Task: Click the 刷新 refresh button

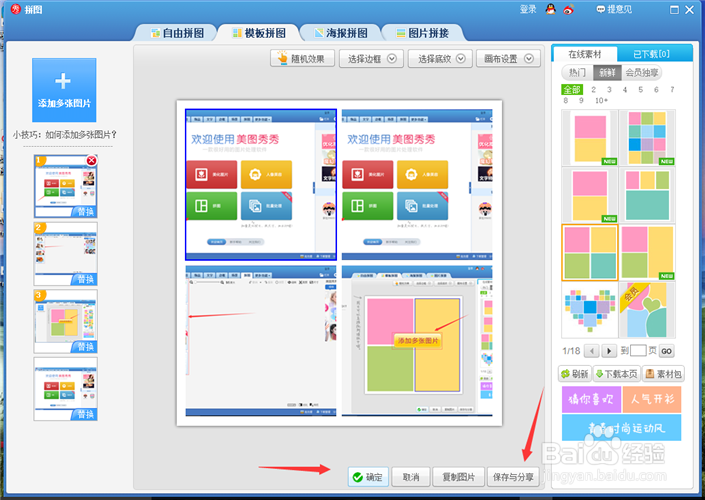Action: [x=575, y=374]
